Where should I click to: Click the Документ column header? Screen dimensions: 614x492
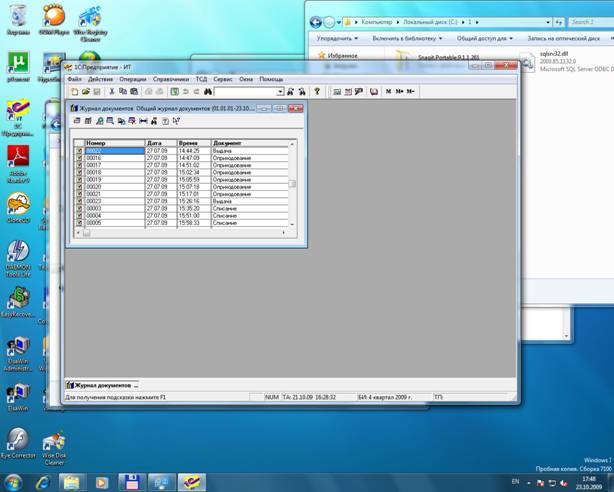[249, 143]
